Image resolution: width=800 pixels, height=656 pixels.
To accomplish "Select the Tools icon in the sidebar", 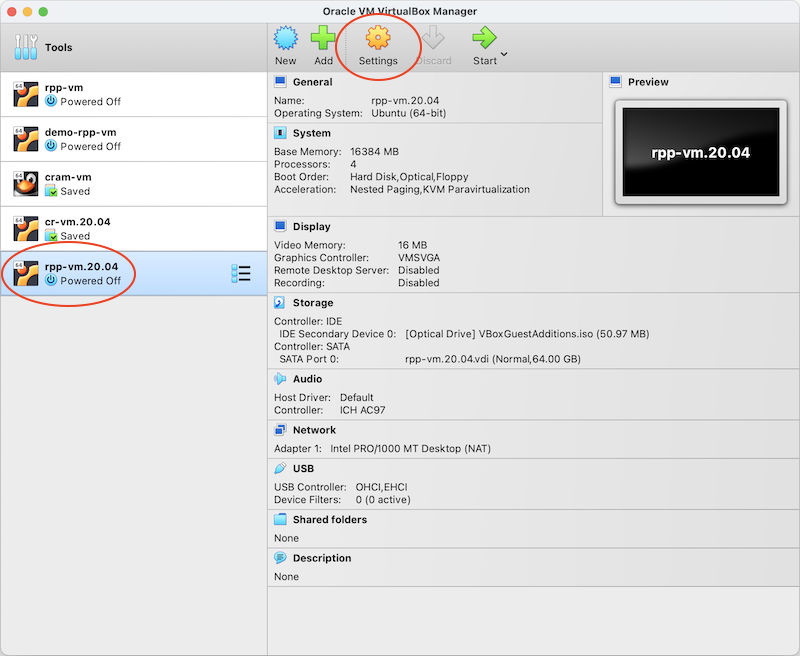I will tap(27, 46).
